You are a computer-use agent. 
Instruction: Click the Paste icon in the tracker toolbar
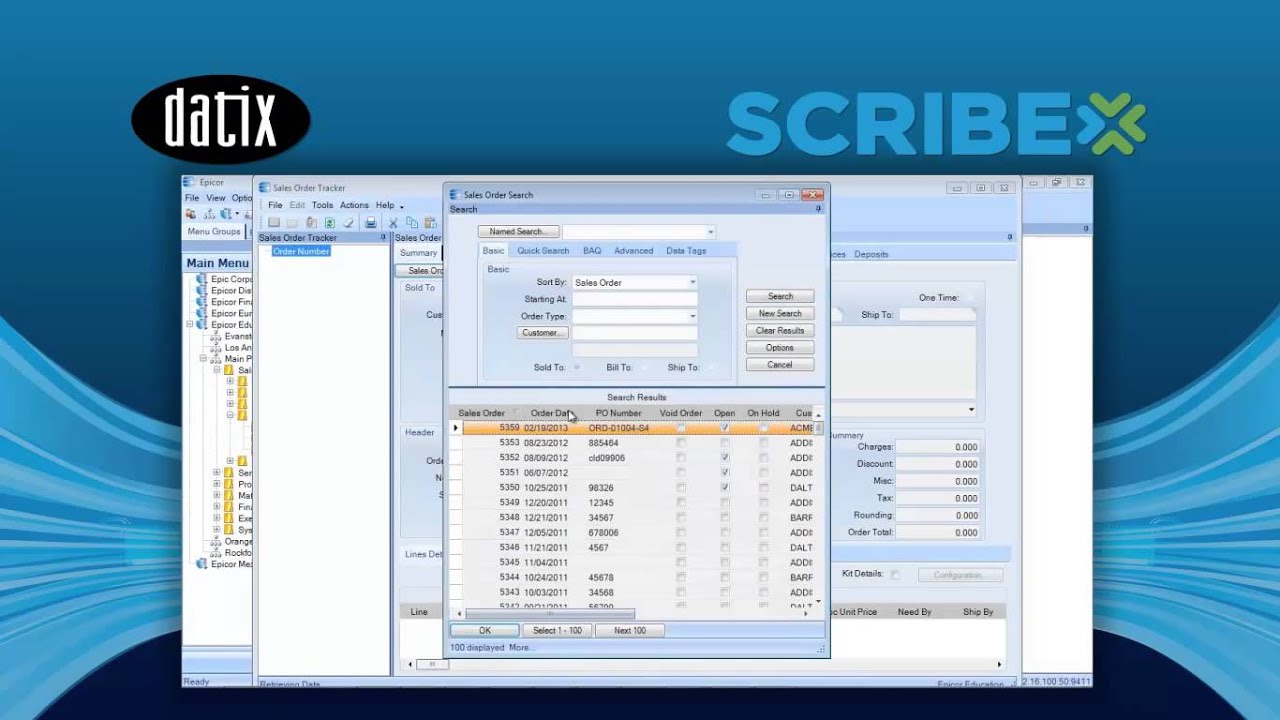(430, 223)
